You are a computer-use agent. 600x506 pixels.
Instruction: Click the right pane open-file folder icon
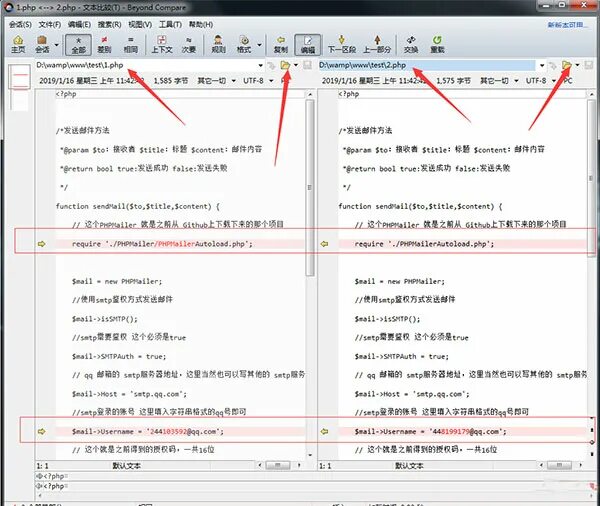567,65
